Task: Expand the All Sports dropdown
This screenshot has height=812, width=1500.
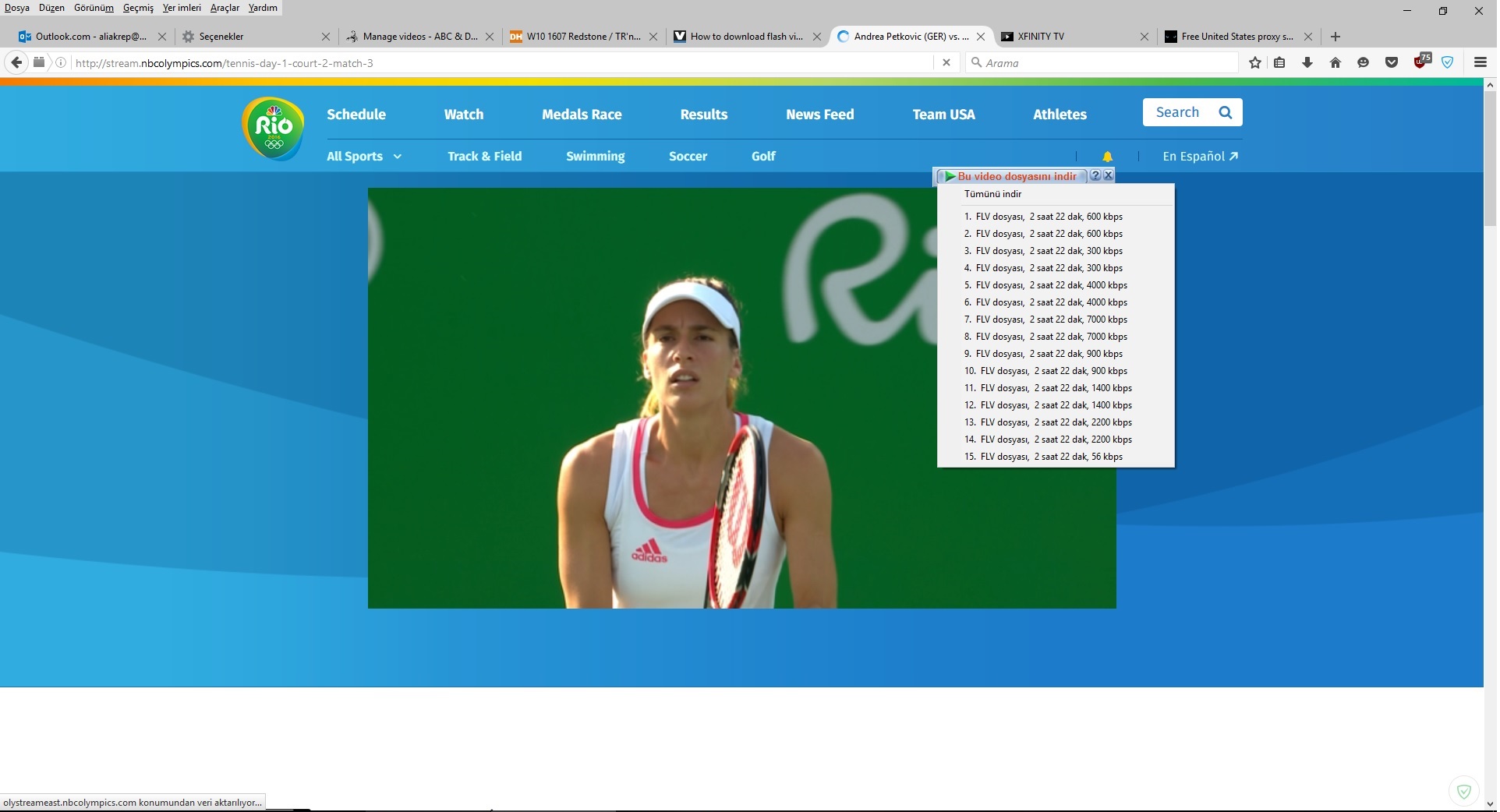Action: (363, 156)
